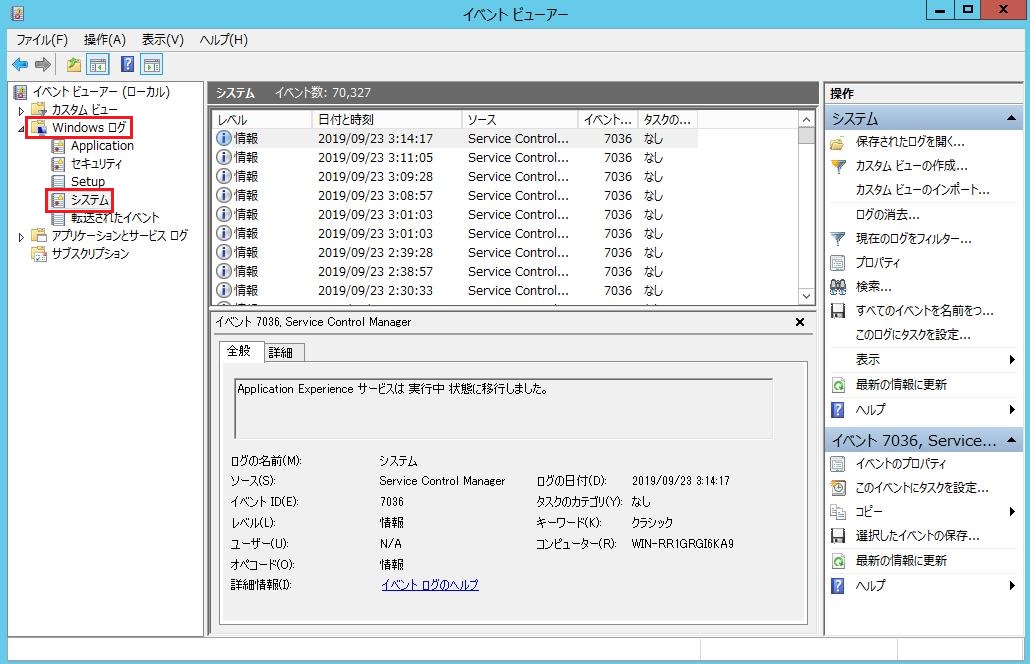
Task: Click カスタム ビューのインポート… action
Action: (x=922, y=190)
